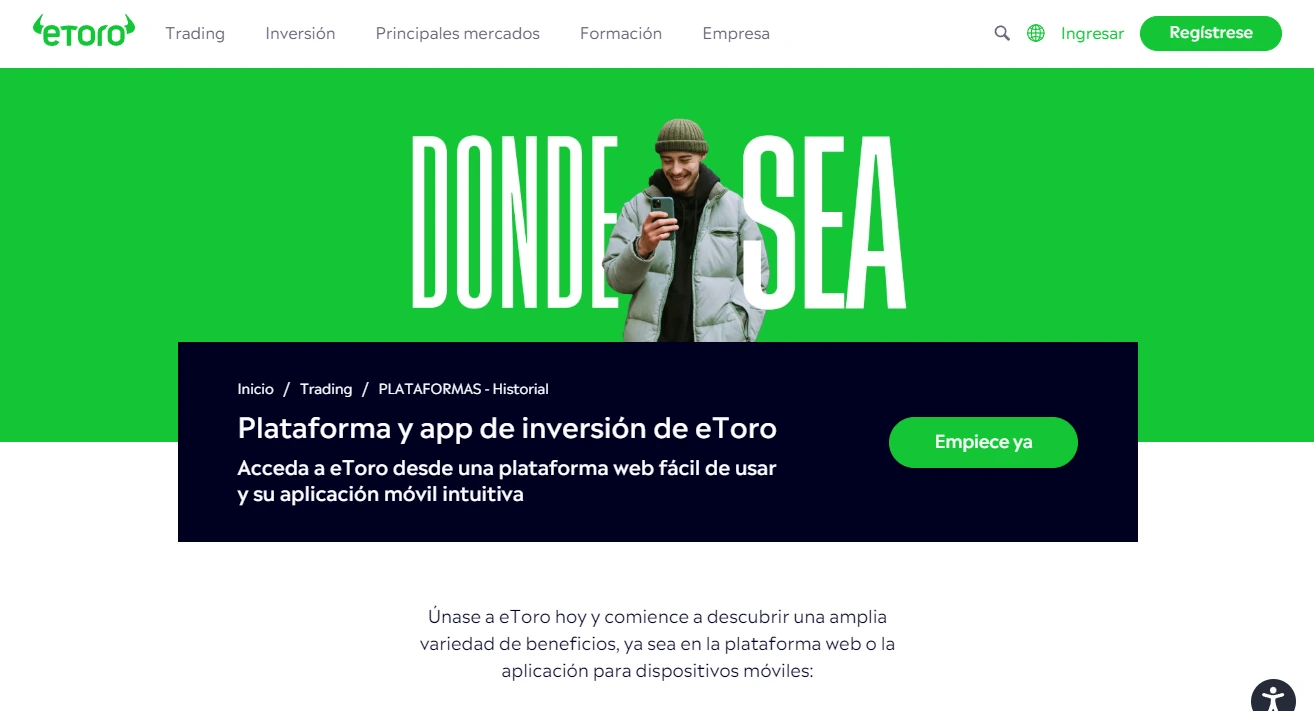Click the Ingresar login link
Image resolution: width=1314 pixels, height=711 pixels.
point(1092,33)
